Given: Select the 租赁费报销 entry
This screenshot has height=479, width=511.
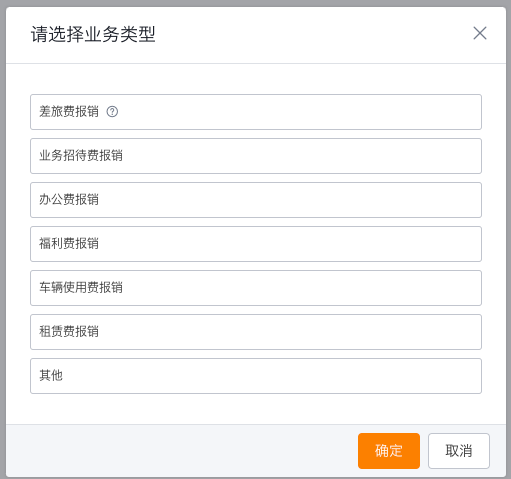Looking at the screenshot, I should [256, 332].
